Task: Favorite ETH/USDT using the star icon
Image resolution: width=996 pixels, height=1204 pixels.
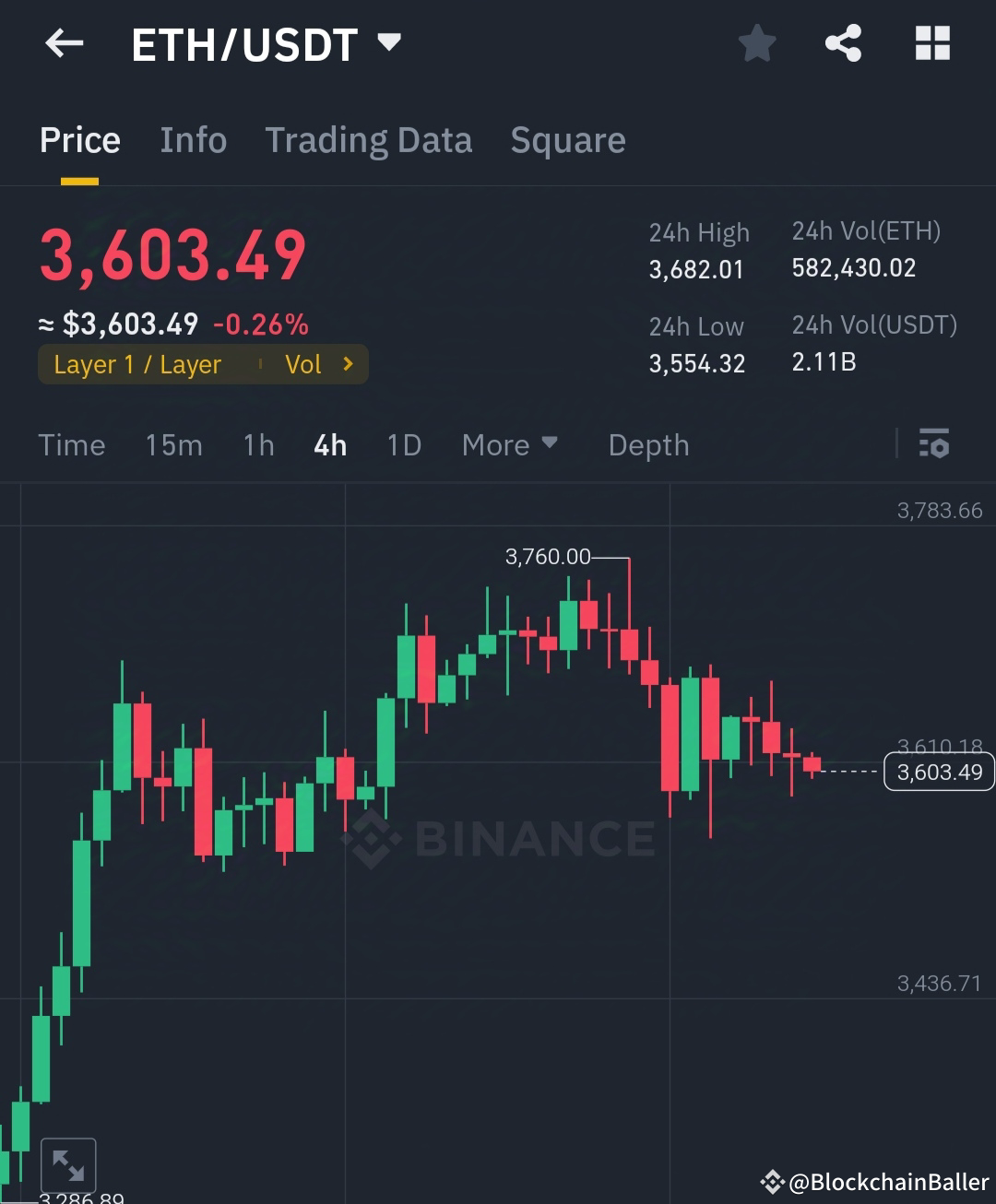Action: click(x=756, y=42)
